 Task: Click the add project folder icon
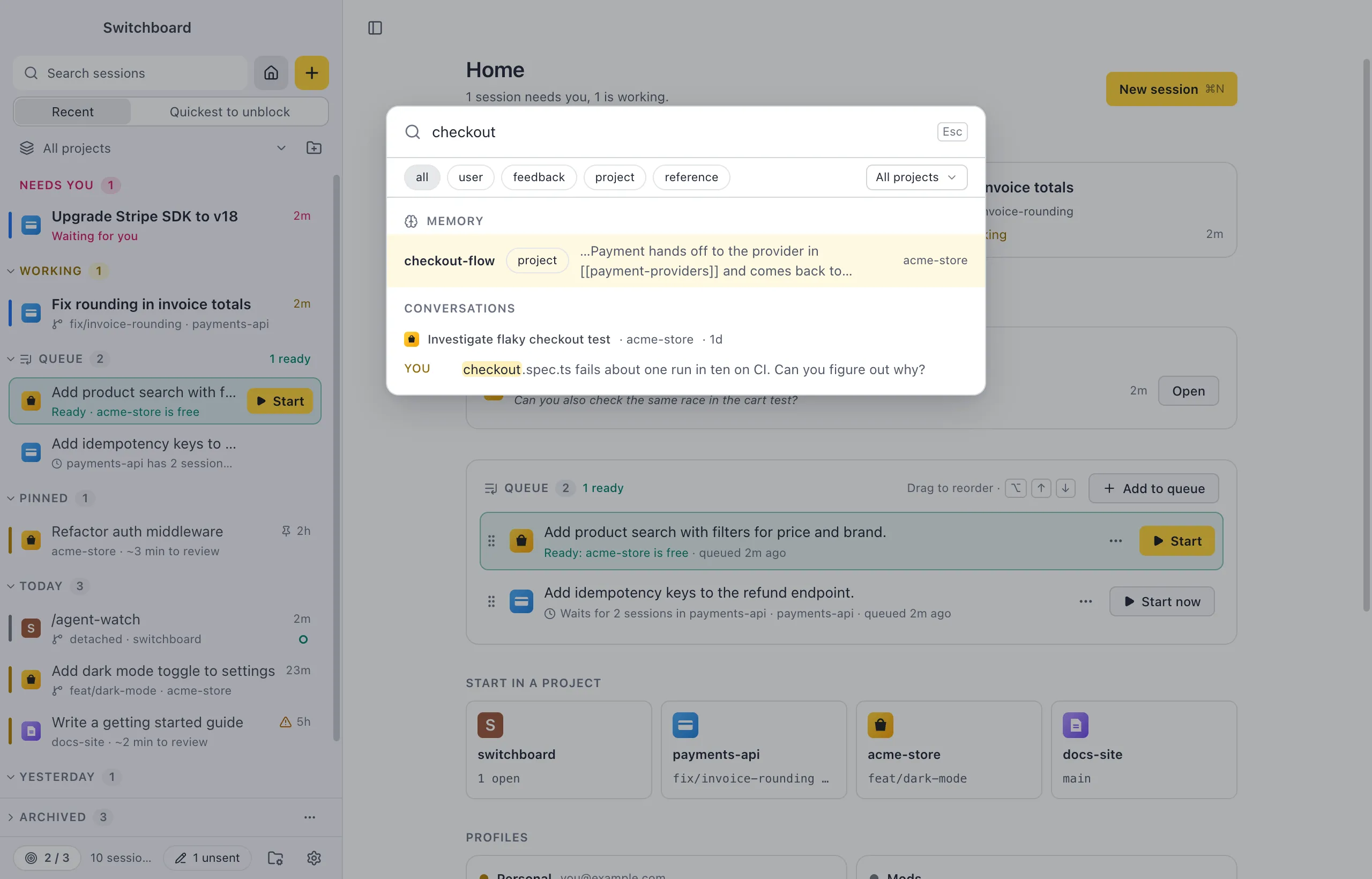coord(314,148)
